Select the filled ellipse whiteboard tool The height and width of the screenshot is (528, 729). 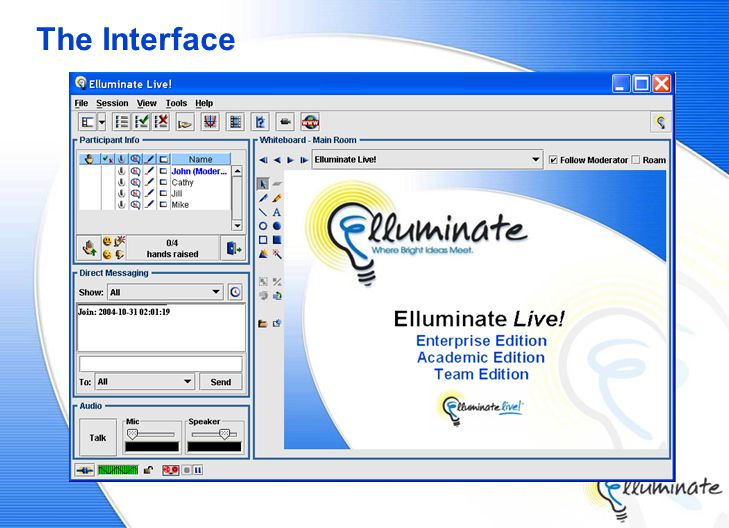click(277, 226)
